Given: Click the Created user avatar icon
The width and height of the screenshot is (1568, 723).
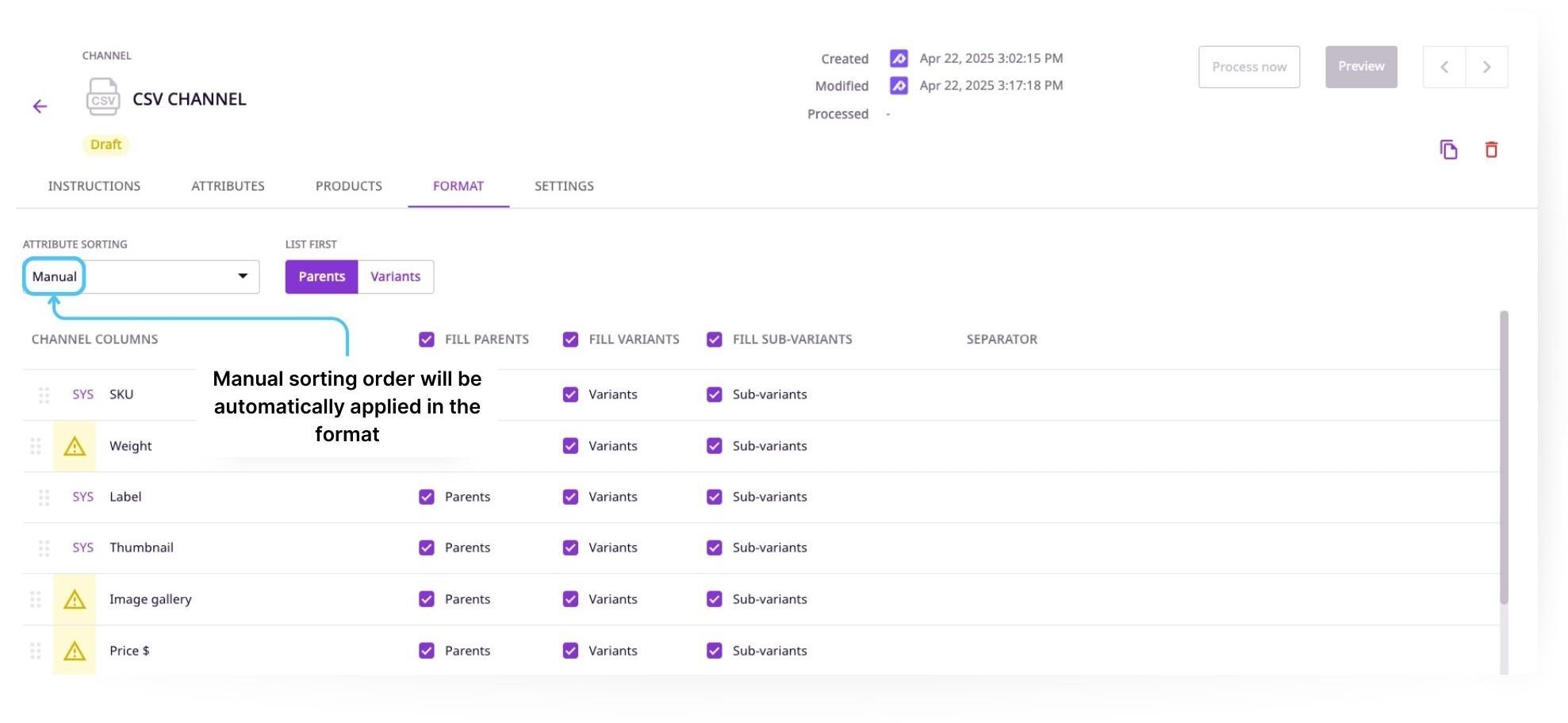Looking at the screenshot, I should coord(899,58).
